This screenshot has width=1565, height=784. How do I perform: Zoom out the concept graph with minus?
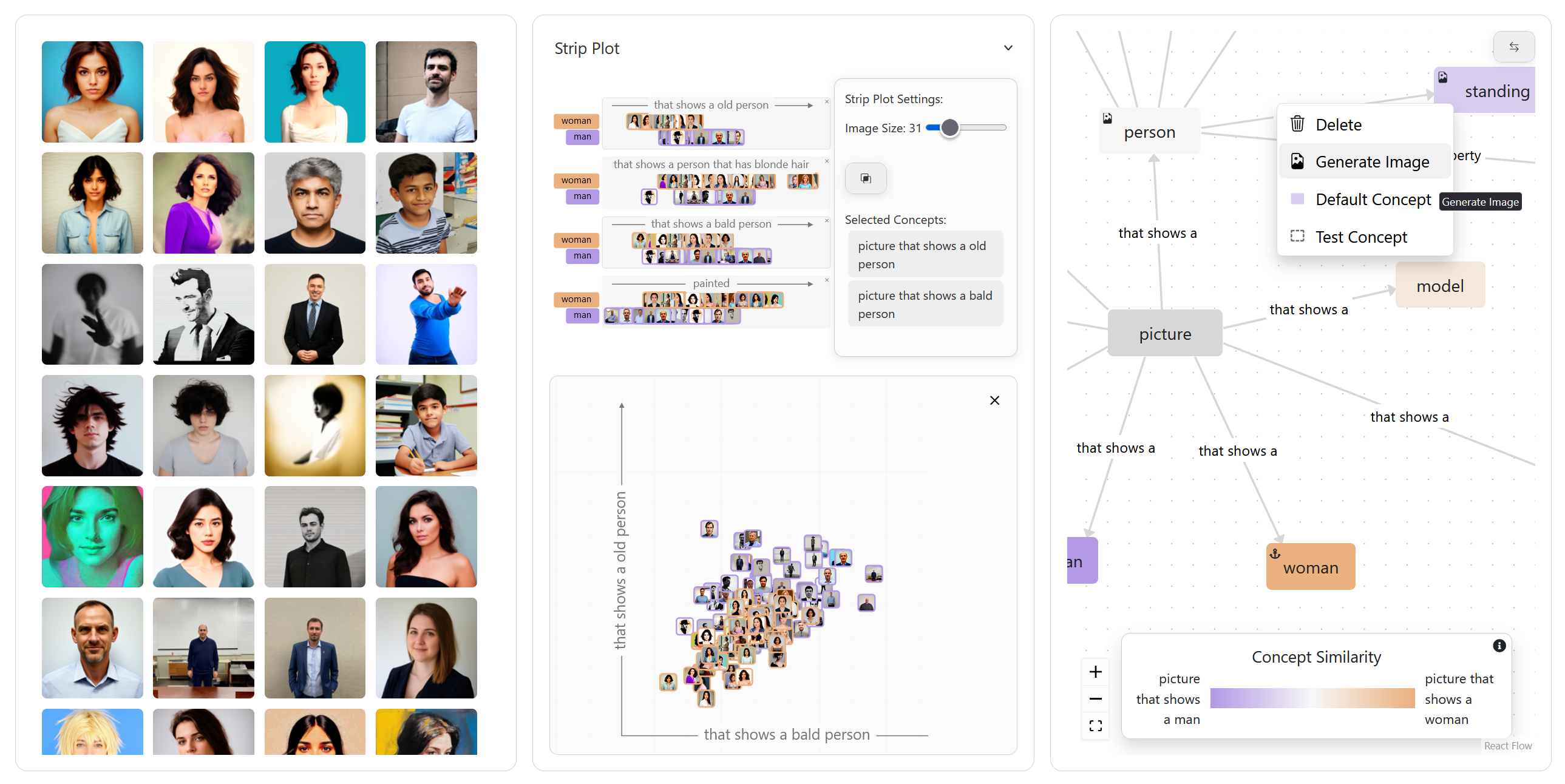(x=1095, y=698)
